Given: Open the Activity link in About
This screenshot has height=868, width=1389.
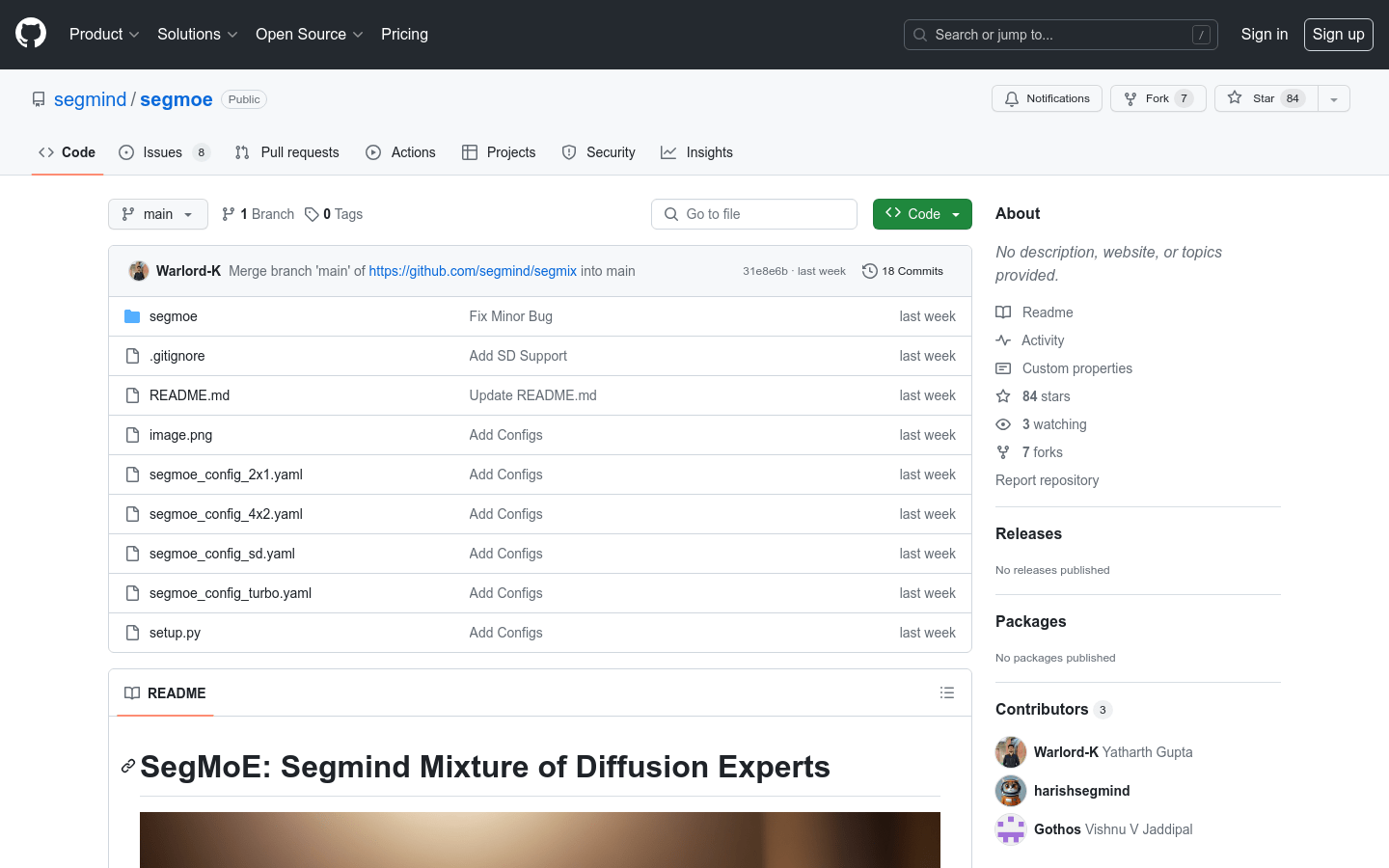Looking at the screenshot, I should 1030,340.
